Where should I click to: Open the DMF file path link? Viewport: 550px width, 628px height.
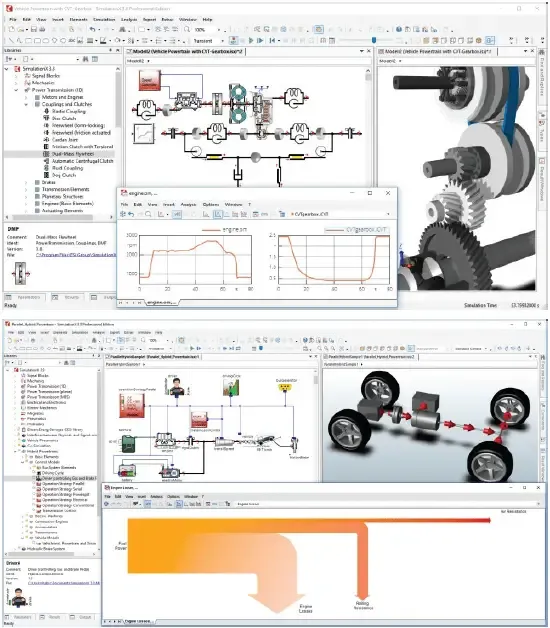[76, 255]
